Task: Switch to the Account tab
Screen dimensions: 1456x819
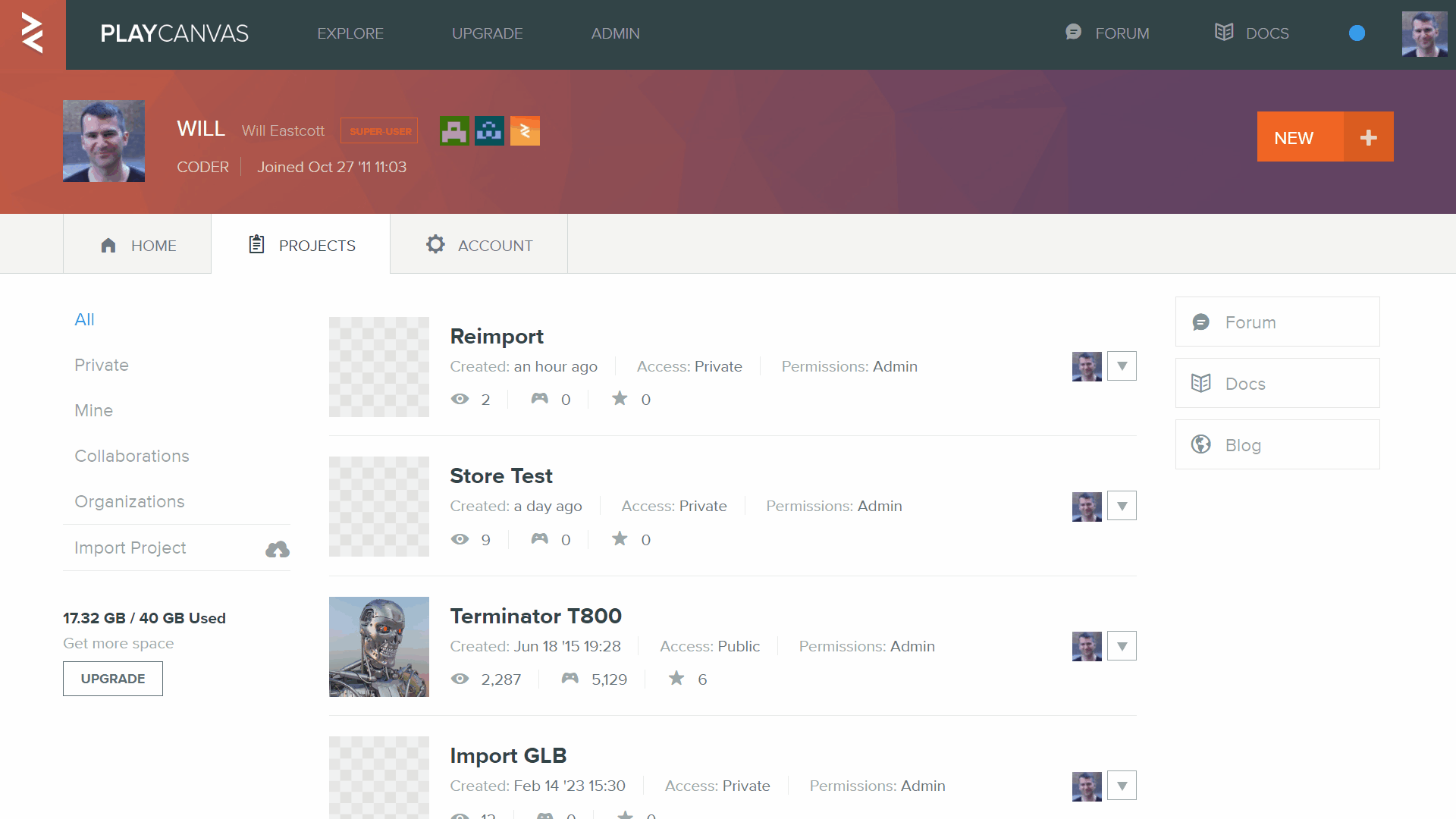Action: (479, 244)
